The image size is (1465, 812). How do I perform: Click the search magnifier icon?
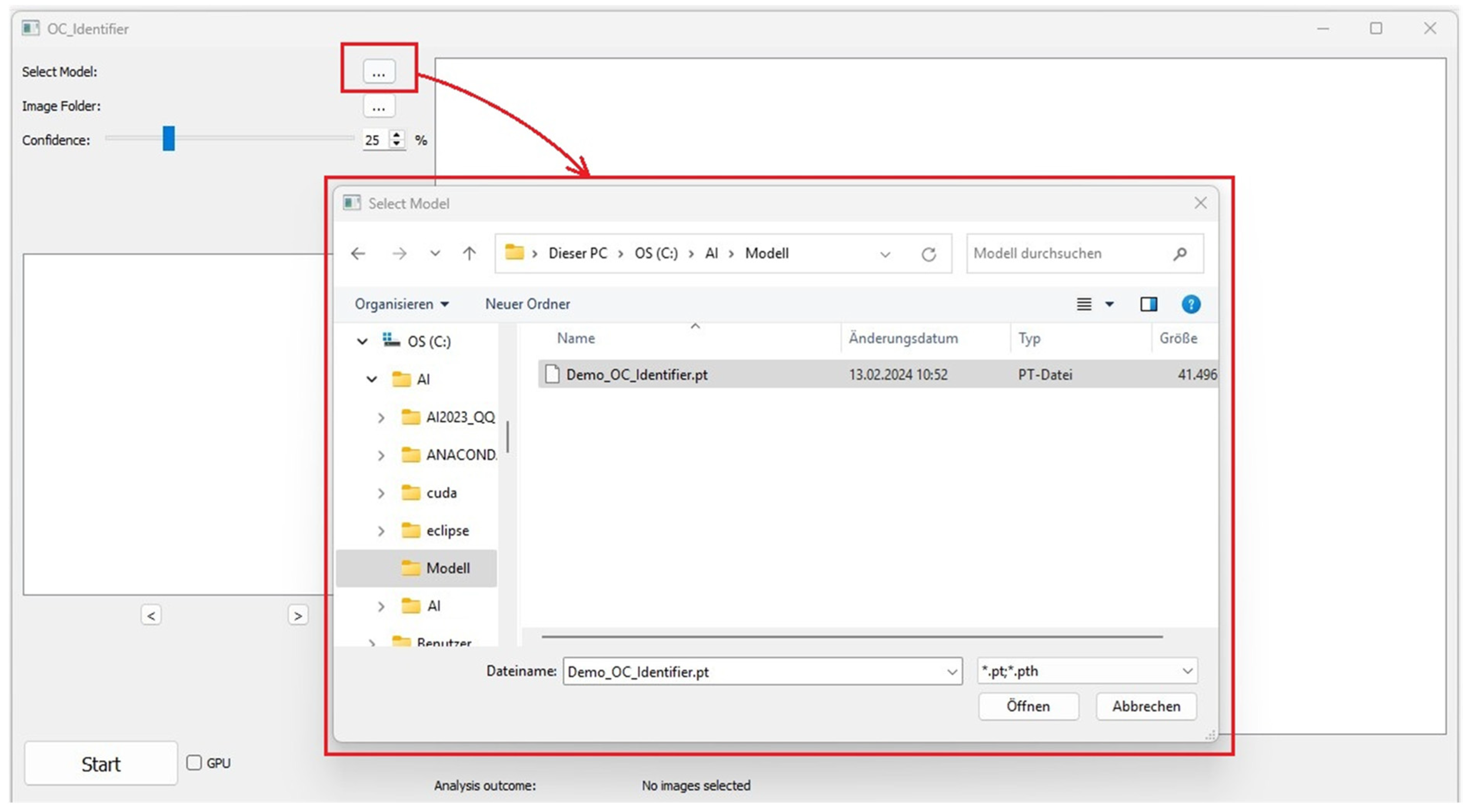click(x=1180, y=254)
